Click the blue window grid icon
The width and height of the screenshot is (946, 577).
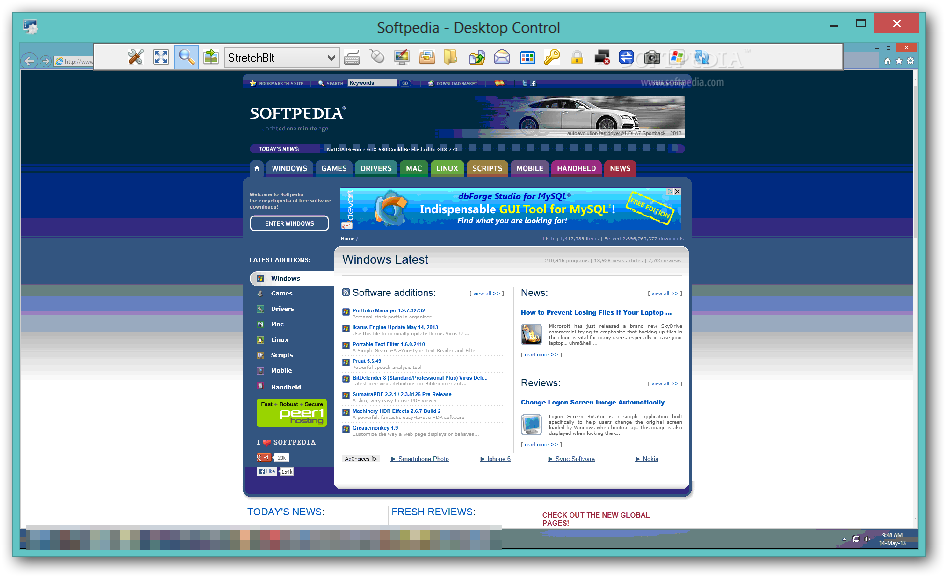(527, 57)
